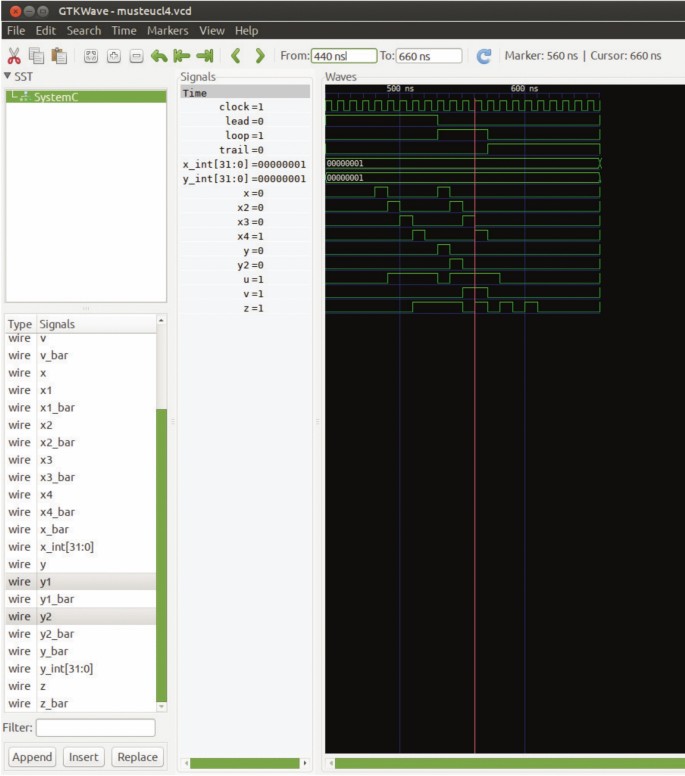Click the Signals column header in list
This screenshot has width=685, height=776.
click(96, 324)
